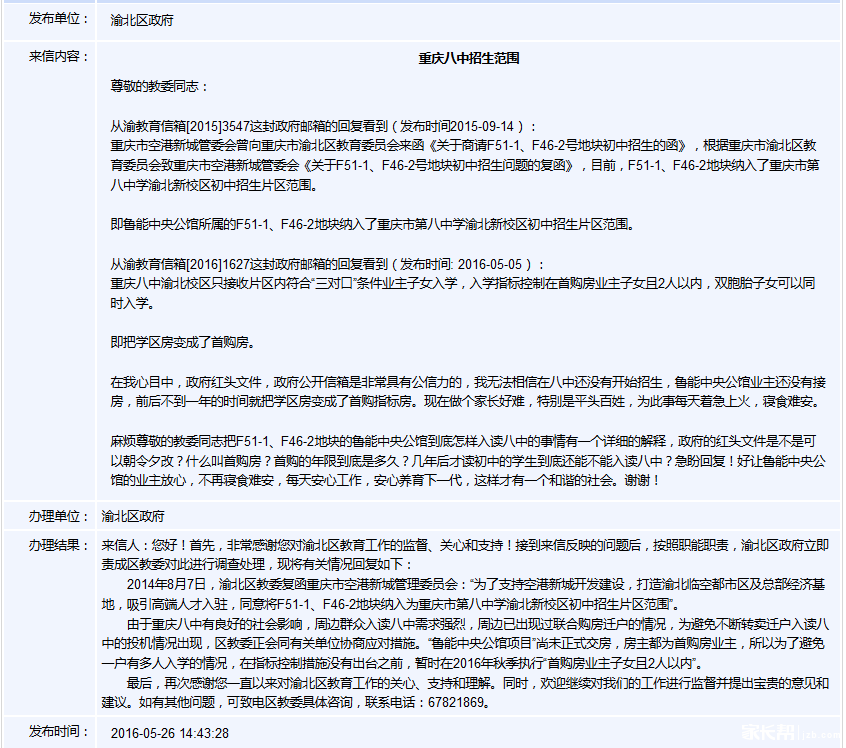Select 渝北区政府 next to 办理单位
846x748 pixels.
(133, 517)
